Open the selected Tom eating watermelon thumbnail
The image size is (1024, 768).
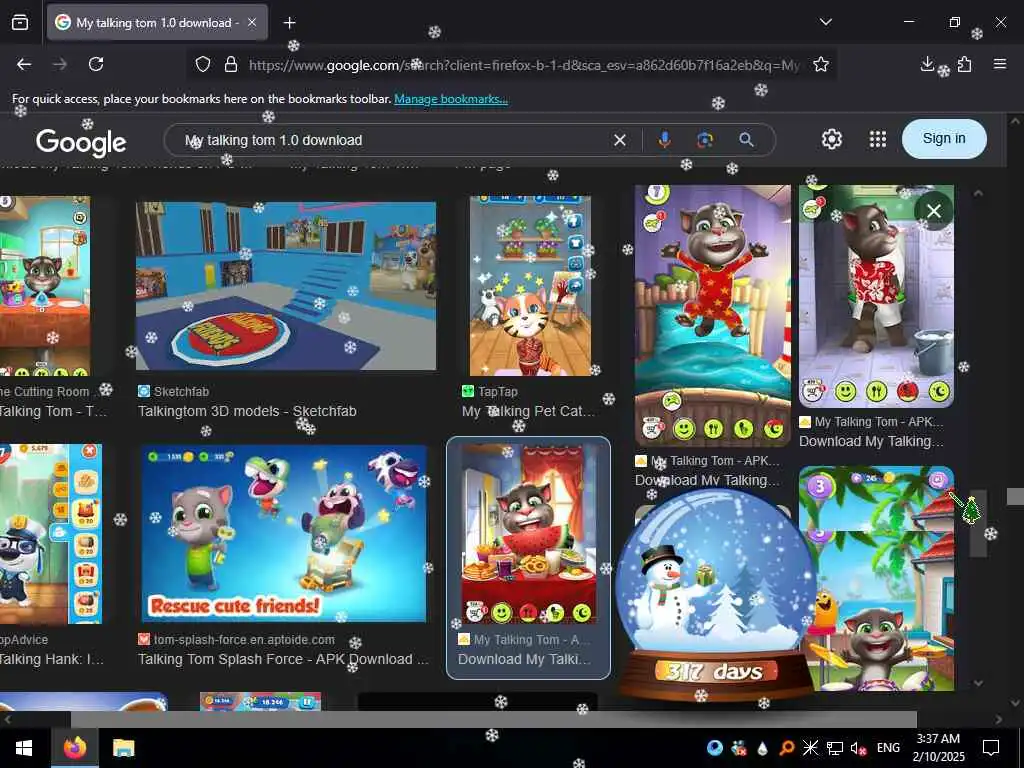coord(528,534)
